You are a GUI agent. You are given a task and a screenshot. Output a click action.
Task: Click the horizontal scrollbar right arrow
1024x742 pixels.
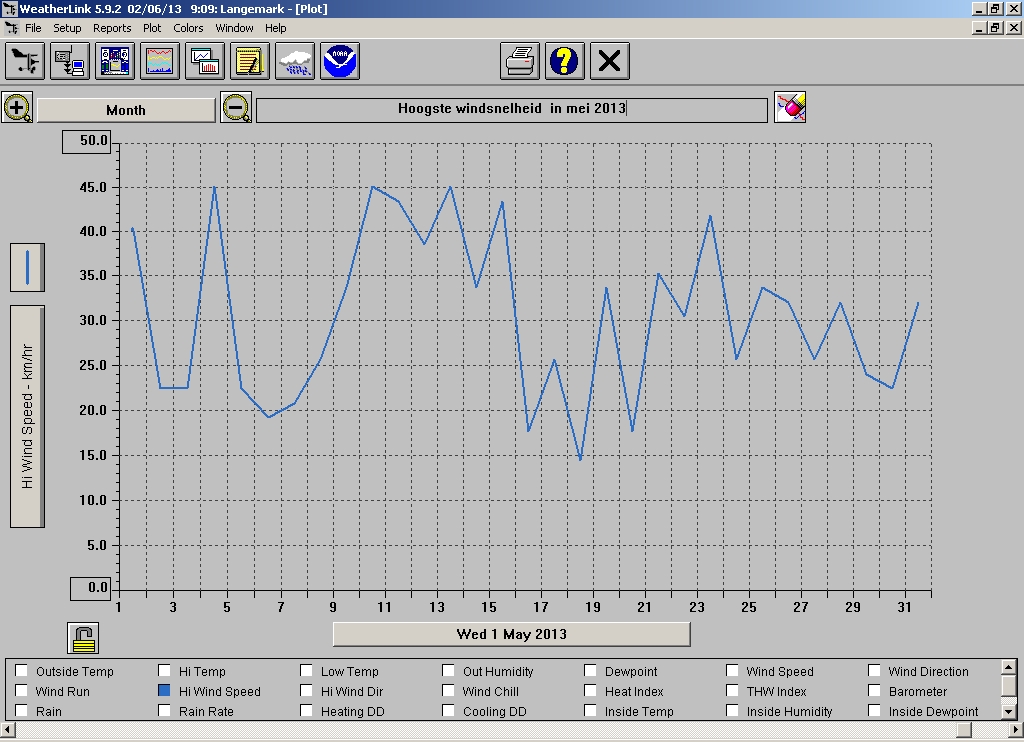pyautogui.click(x=1016, y=729)
